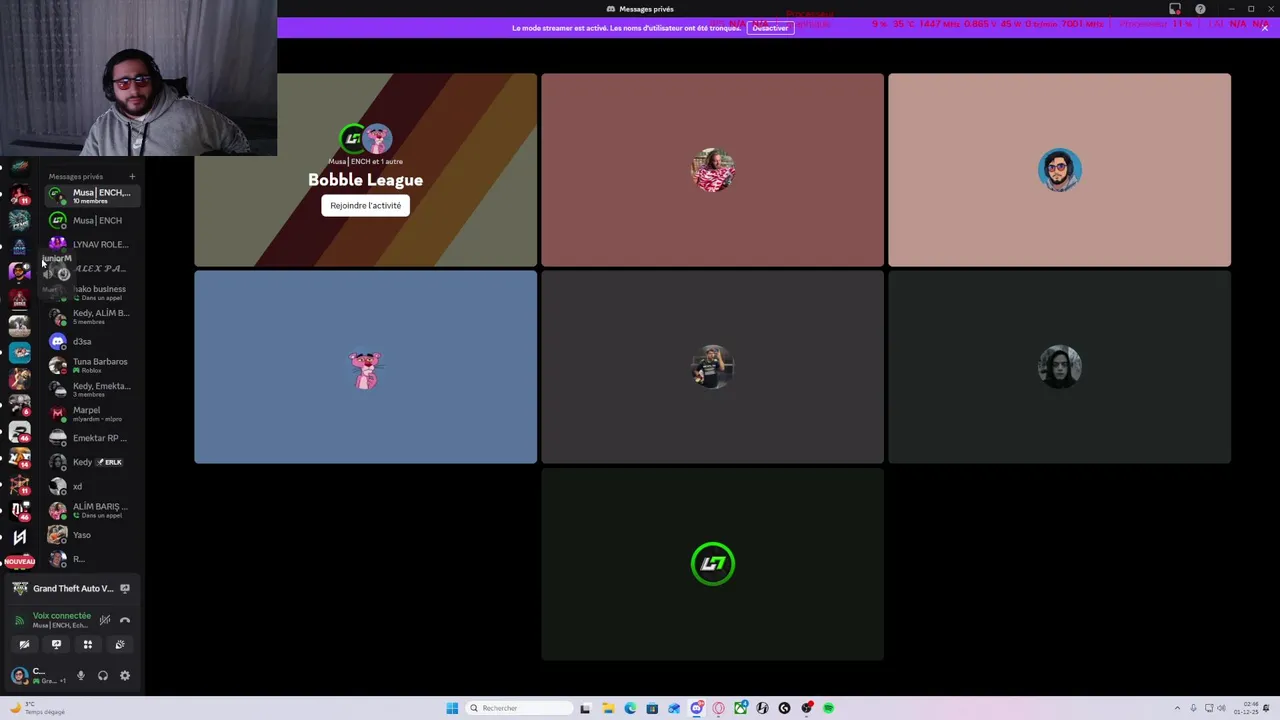
Task: Toggle microphone mute in user panel
Action: coord(81,676)
